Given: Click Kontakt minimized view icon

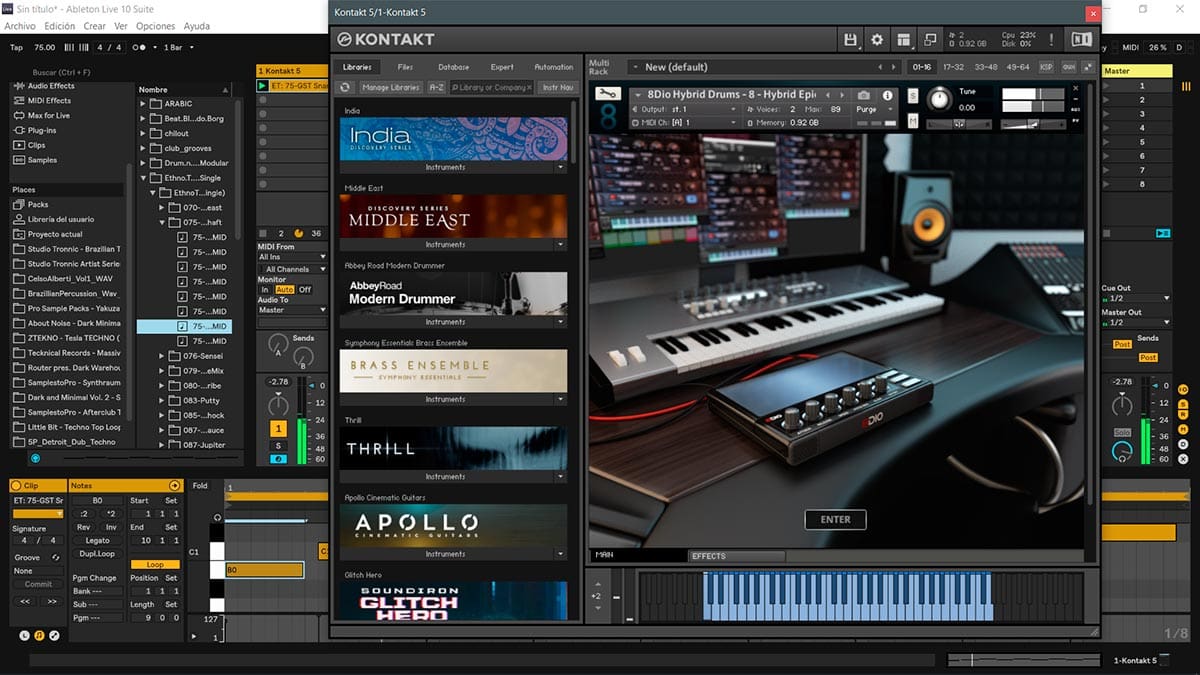Looking at the screenshot, I should click(930, 39).
